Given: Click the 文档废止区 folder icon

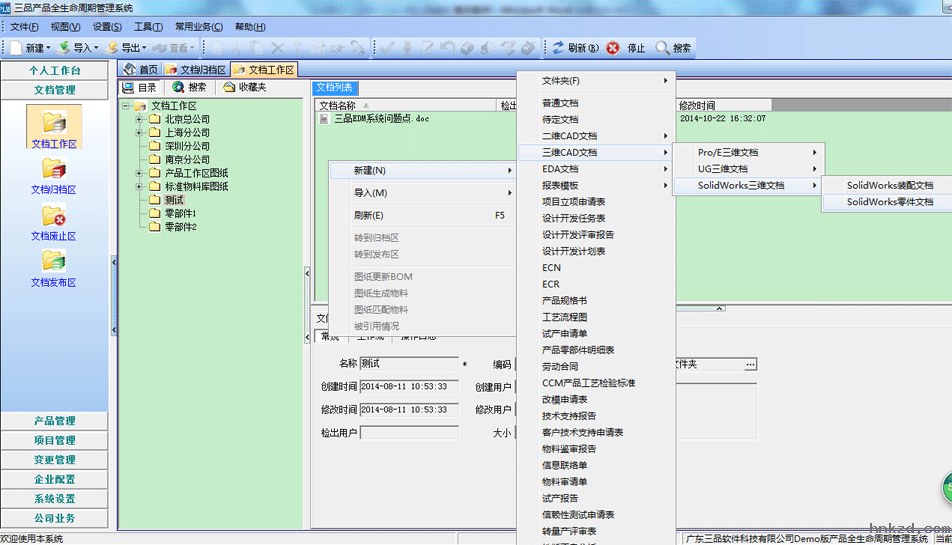Looking at the screenshot, I should click(54, 216).
